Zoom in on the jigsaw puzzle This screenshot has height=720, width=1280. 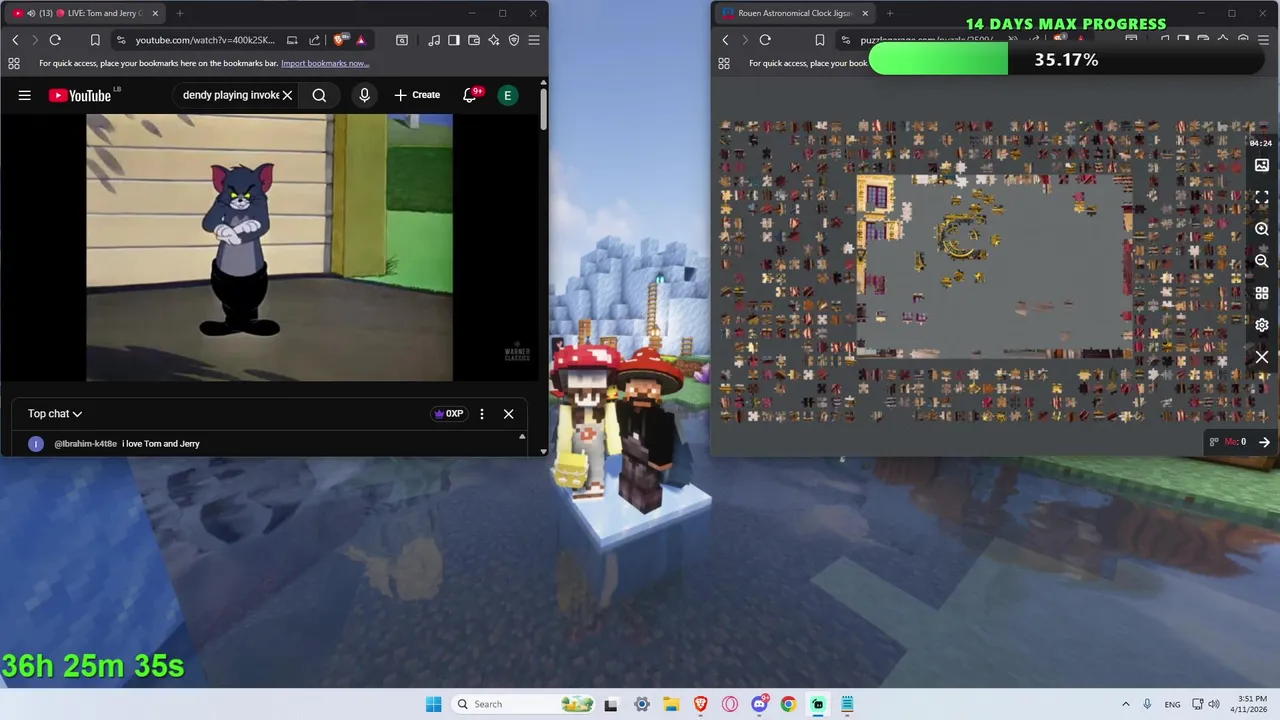point(1262,229)
